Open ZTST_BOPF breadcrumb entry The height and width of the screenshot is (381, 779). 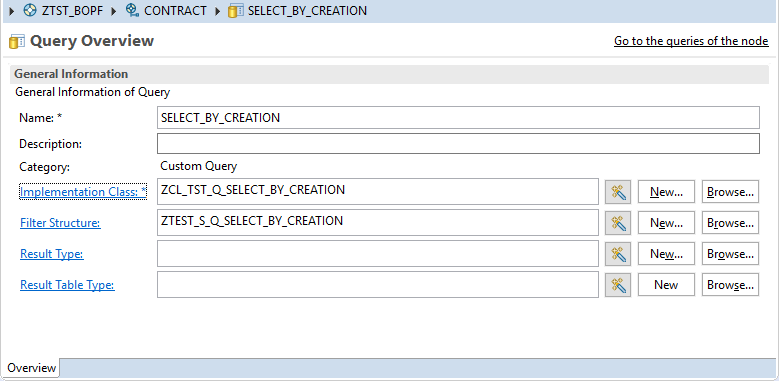pos(73,11)
